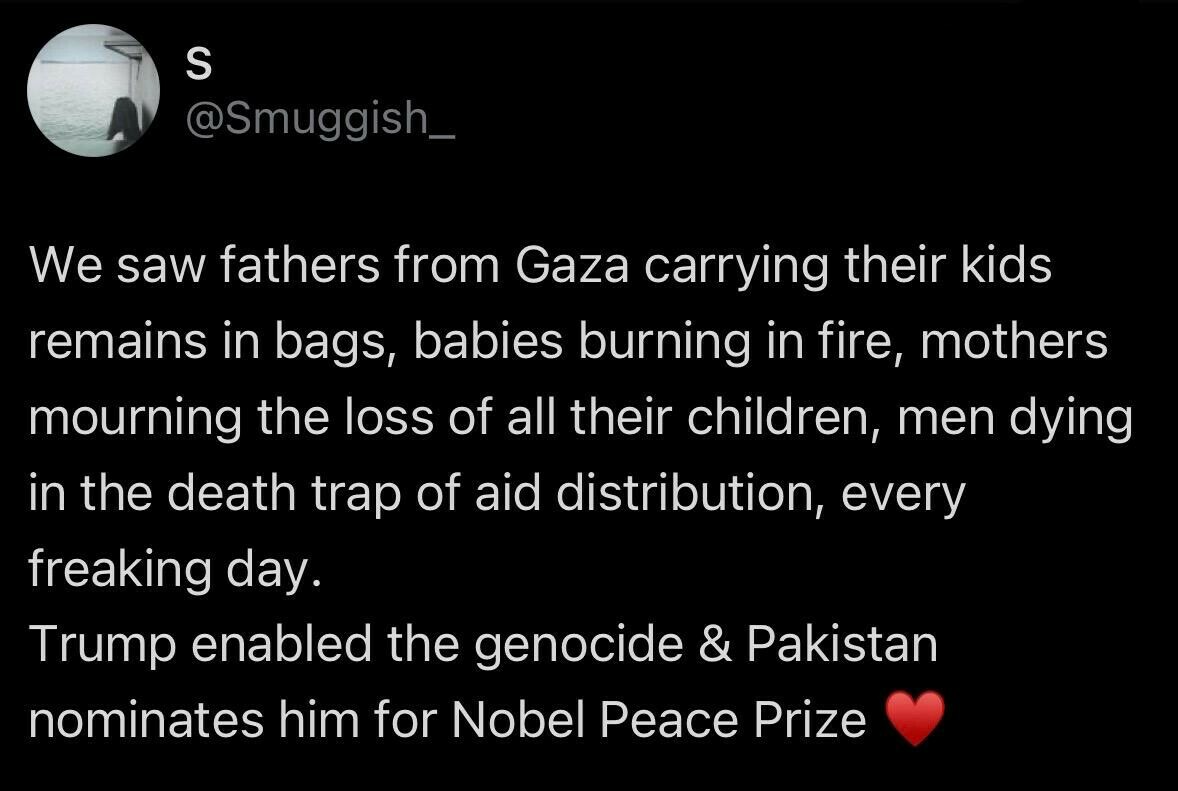Click the word "Pakistan" in the tweet

[x=842, y=644]
